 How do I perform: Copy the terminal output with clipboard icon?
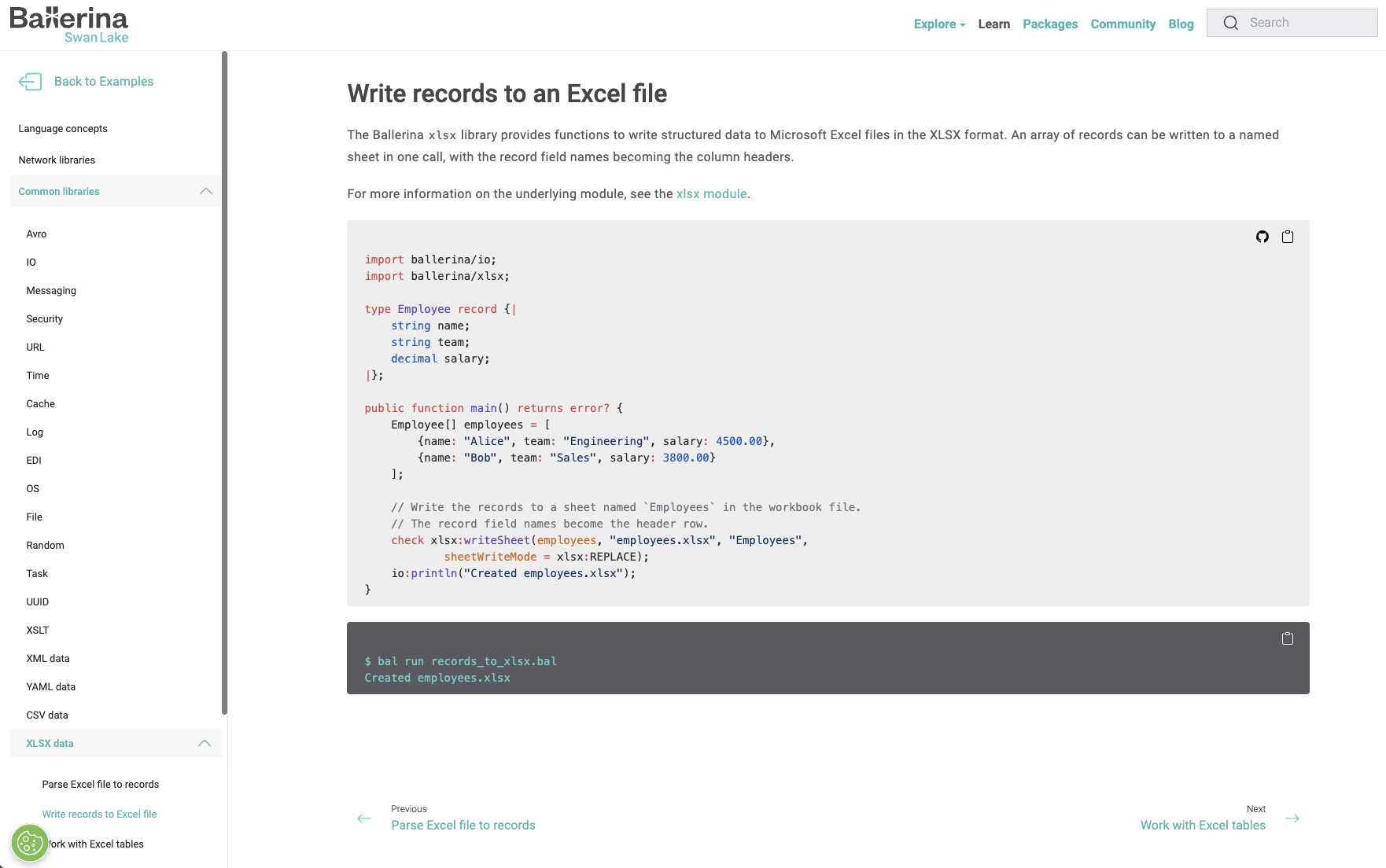(x=1288, y=638)
